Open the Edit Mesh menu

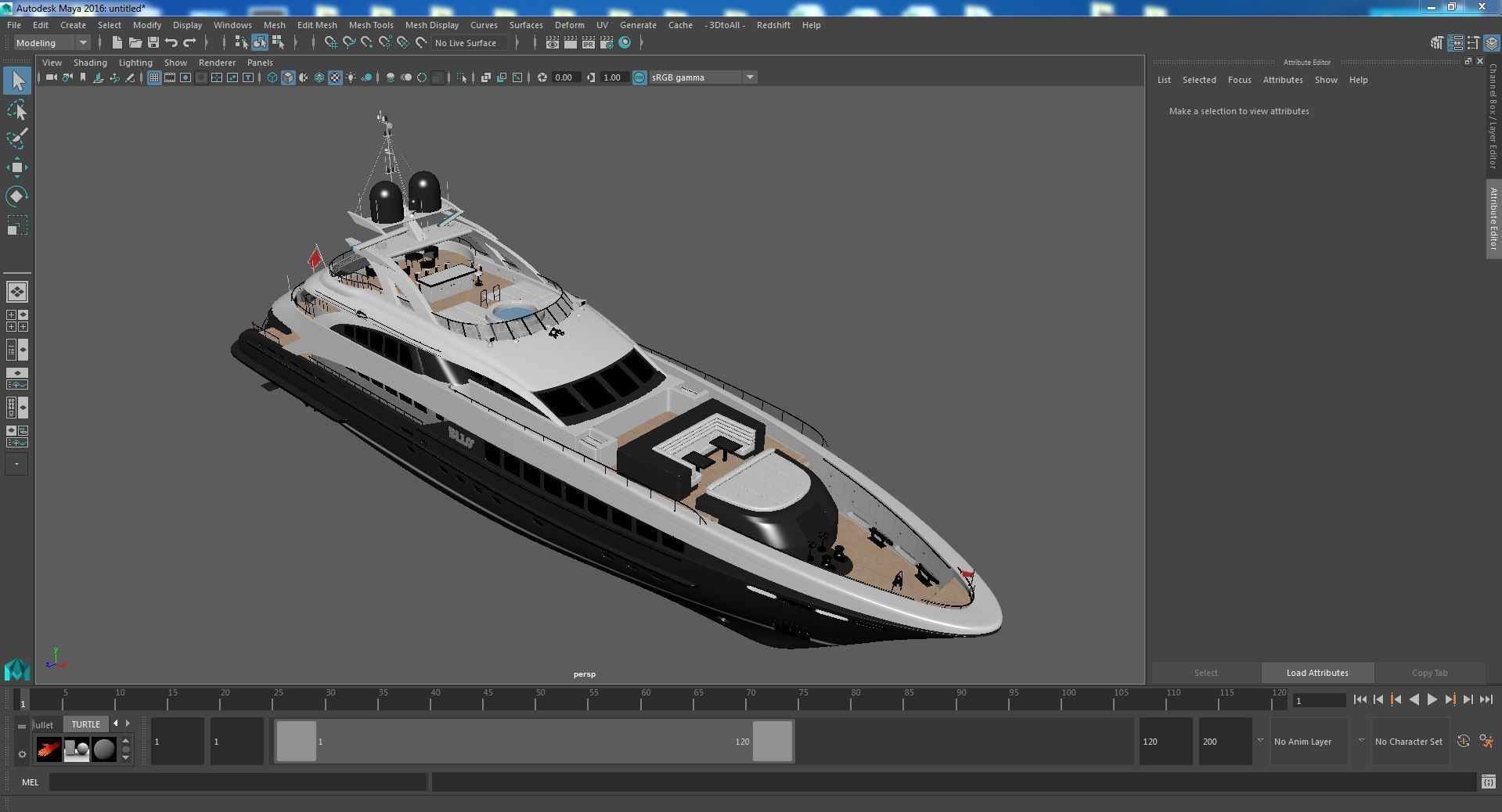click(317, 25)
